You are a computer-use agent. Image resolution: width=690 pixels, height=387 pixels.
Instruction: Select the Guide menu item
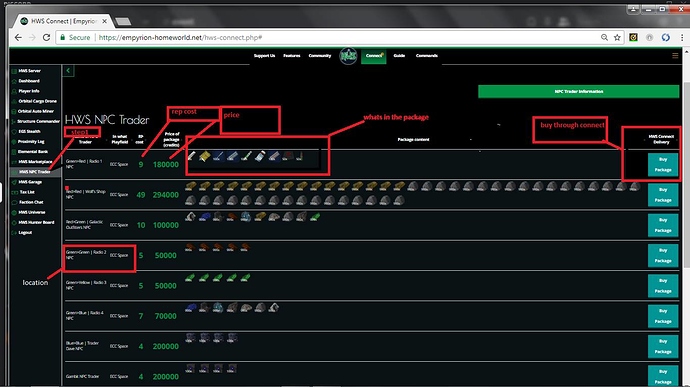(x=399, y=55)
